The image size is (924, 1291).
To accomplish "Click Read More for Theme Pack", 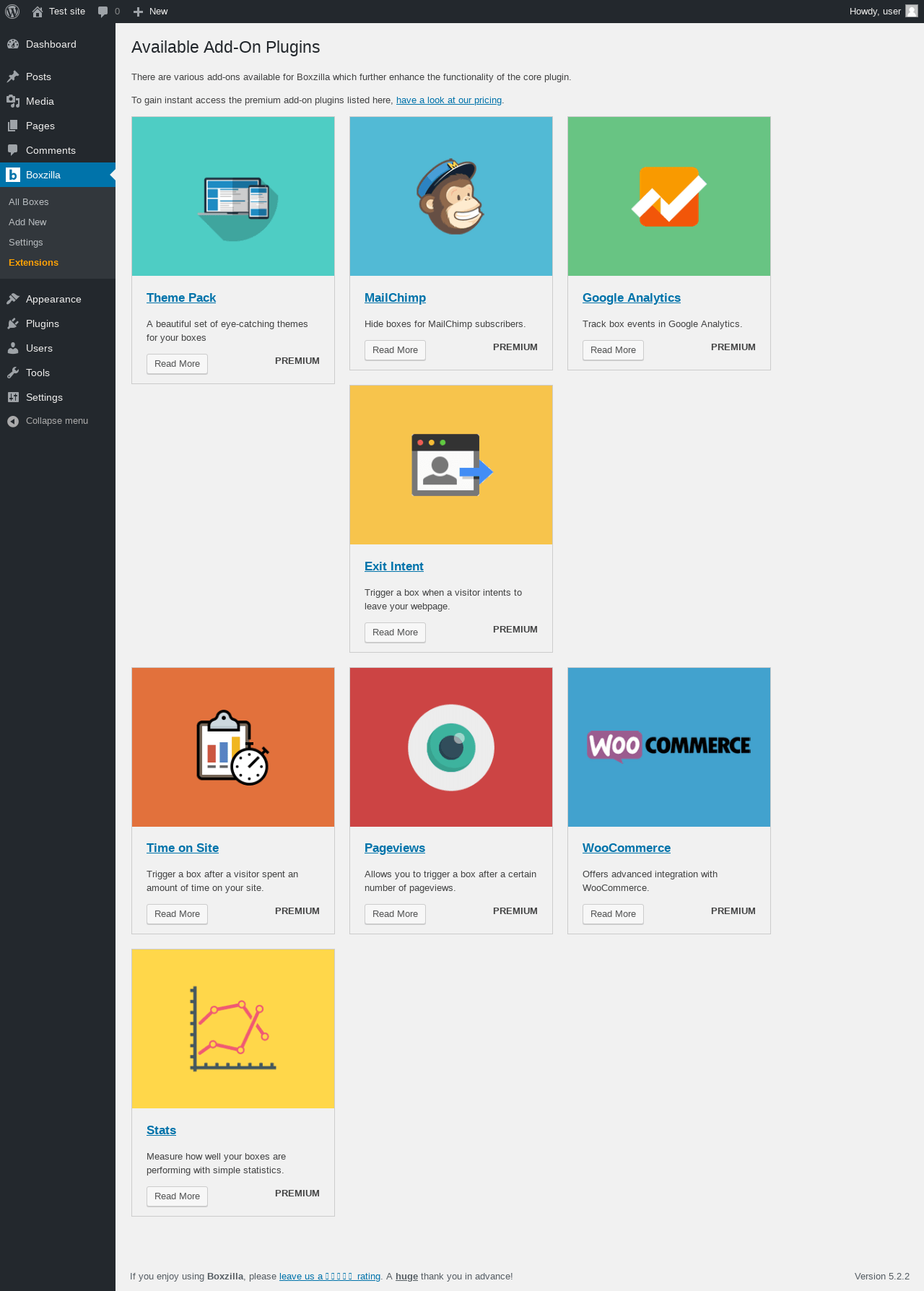I will point(177,364).
